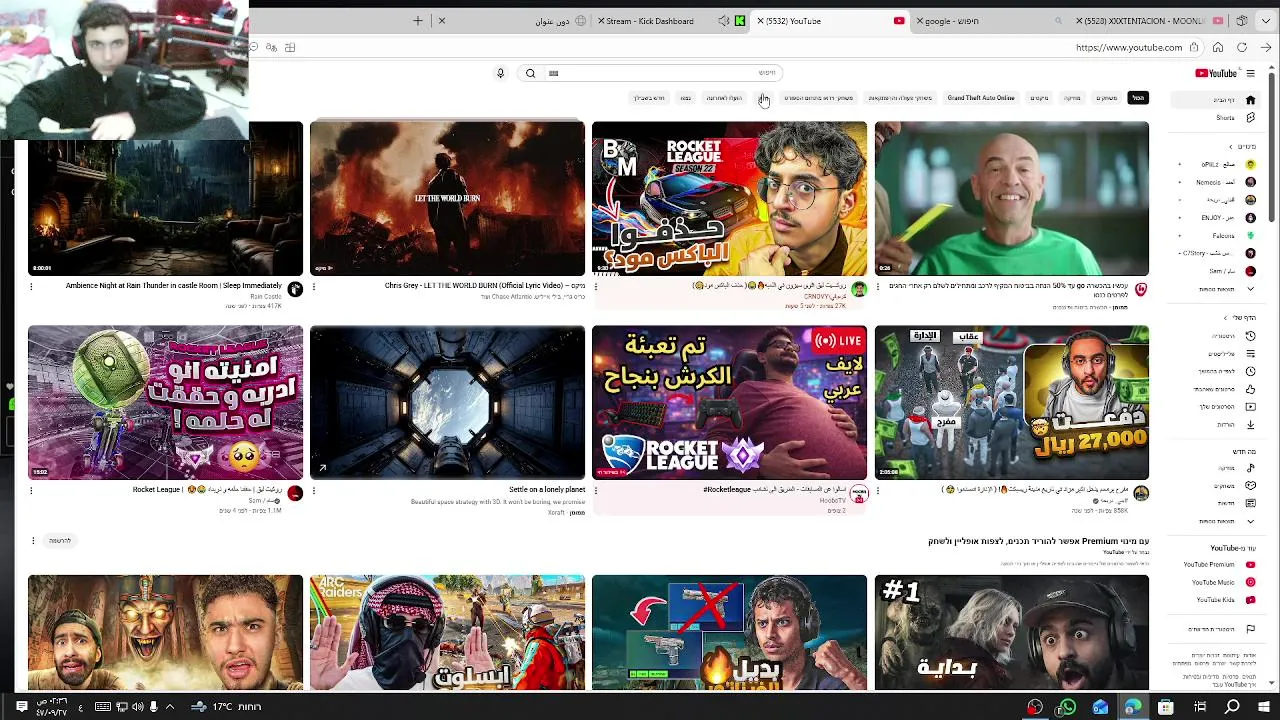Play the Rocket League Season 22 thumbnail

[729, 198]
